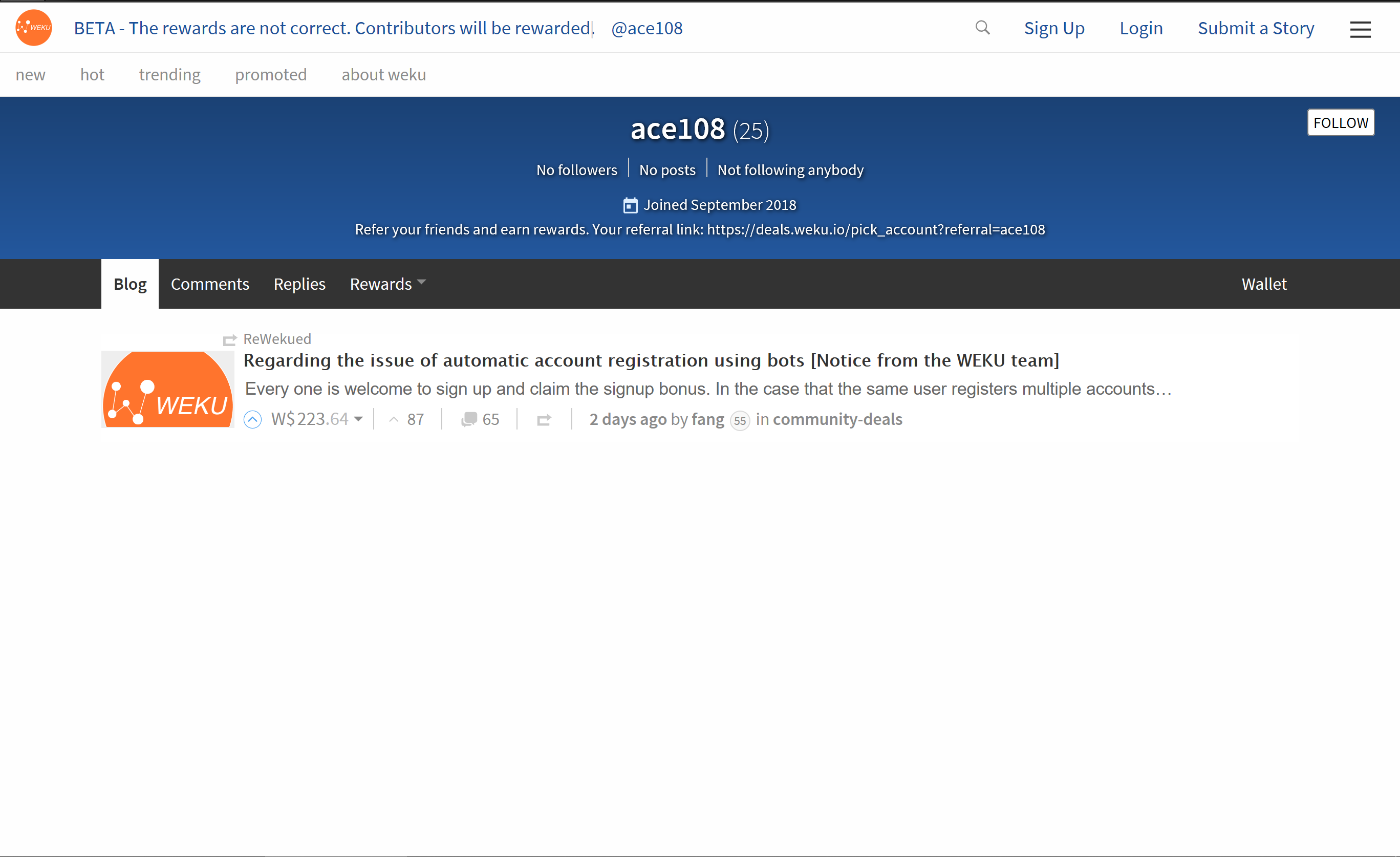This screenshot has width=1400, height=857.
Task: Go to the promoted posts feed
Action: point(270,74)
